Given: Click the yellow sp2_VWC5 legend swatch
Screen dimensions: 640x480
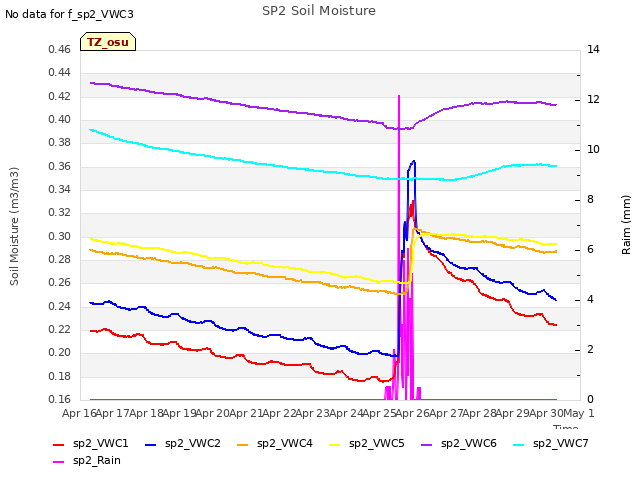Looking at the screenshot, I should click(x=335, y=444).
